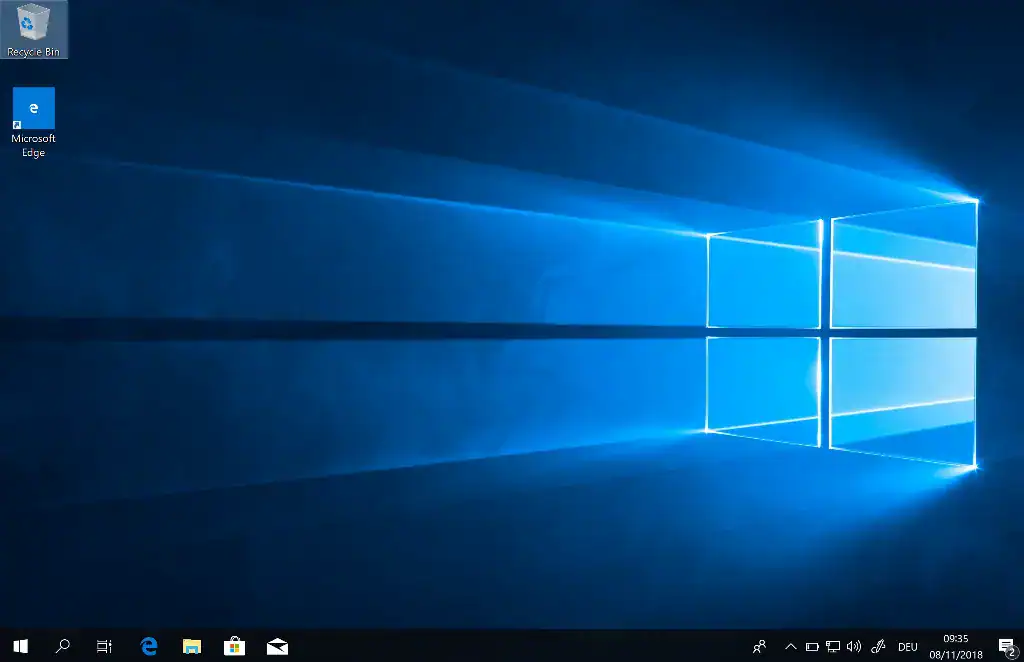
Task: Open the Windows Ink Workspace pen icon
Action: pos(878,646)
